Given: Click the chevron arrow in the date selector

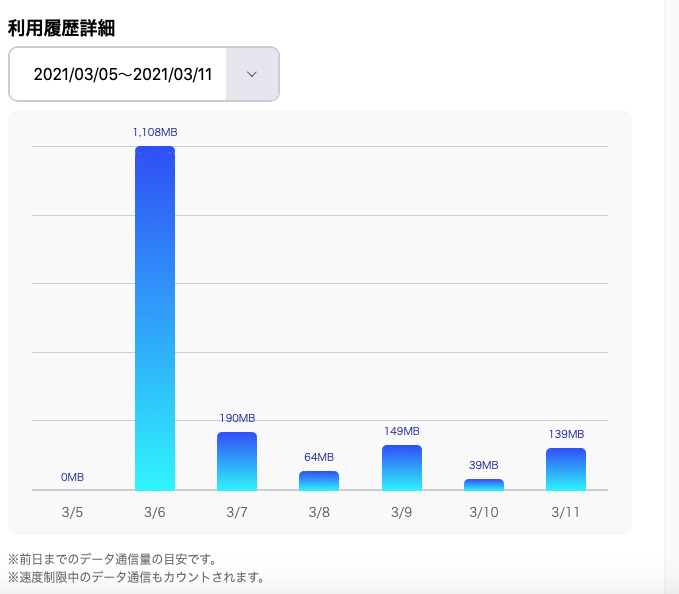Looking at the screenshot, I should coord(252,74).
